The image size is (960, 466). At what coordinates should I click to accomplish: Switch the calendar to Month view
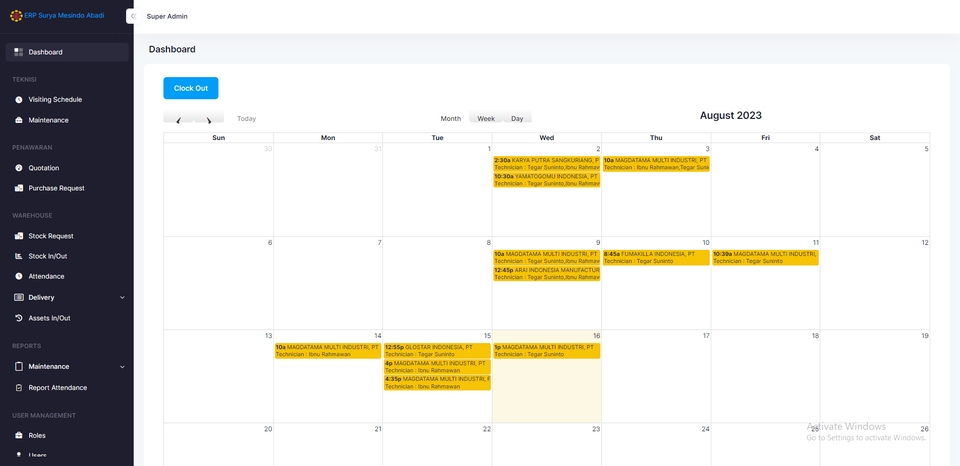[451, 119]
